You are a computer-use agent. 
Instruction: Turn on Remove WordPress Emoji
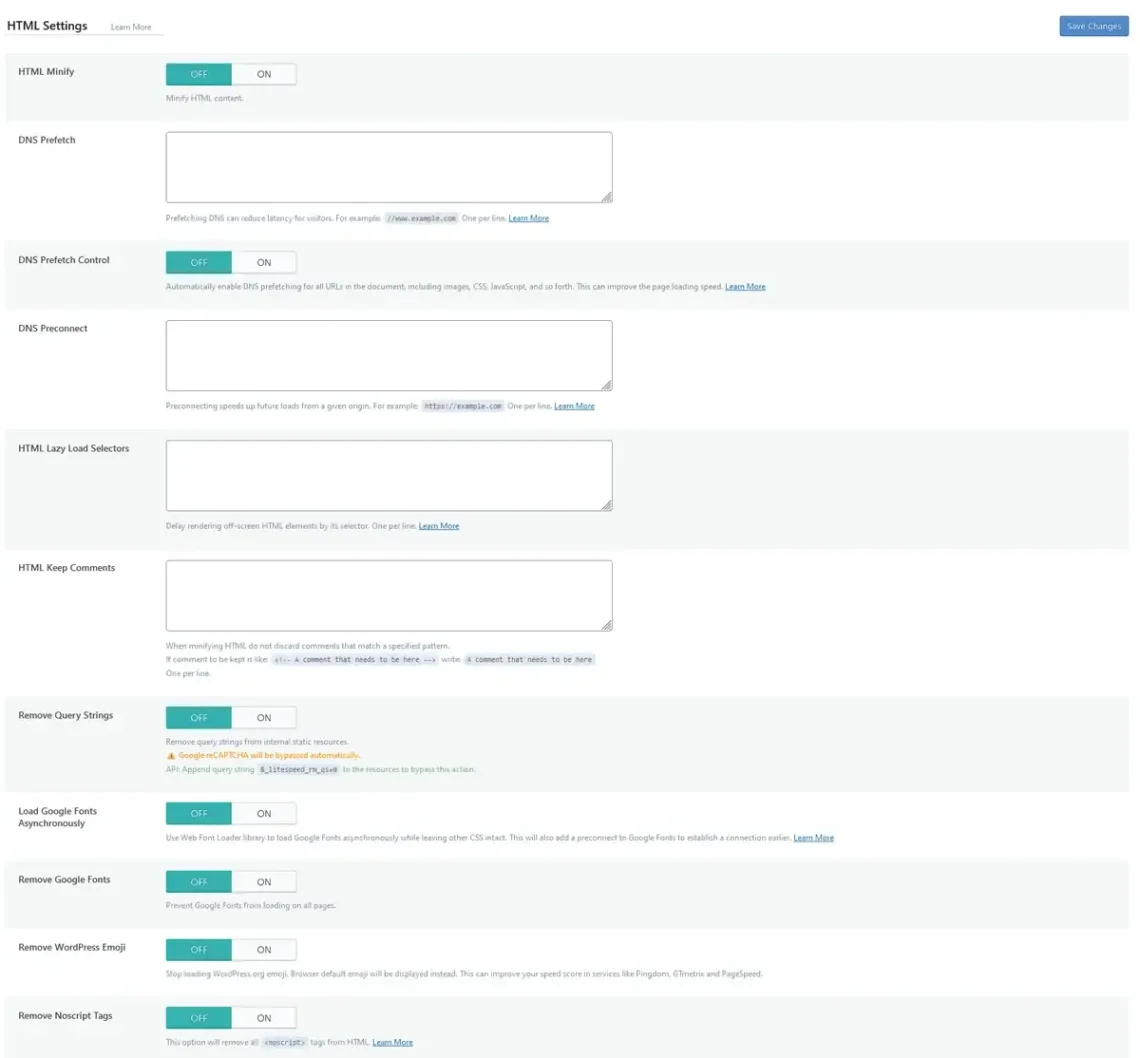pyautogui.click(x=264, y=949)
